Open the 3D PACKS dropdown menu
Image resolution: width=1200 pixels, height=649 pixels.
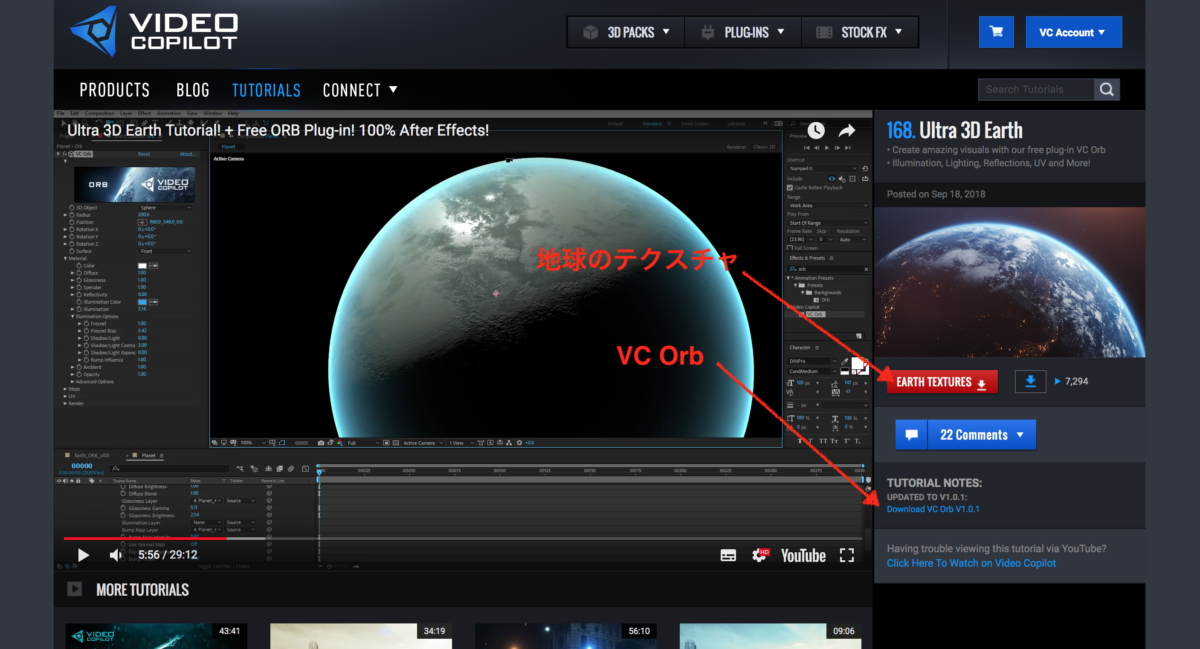tap(626, 32)
